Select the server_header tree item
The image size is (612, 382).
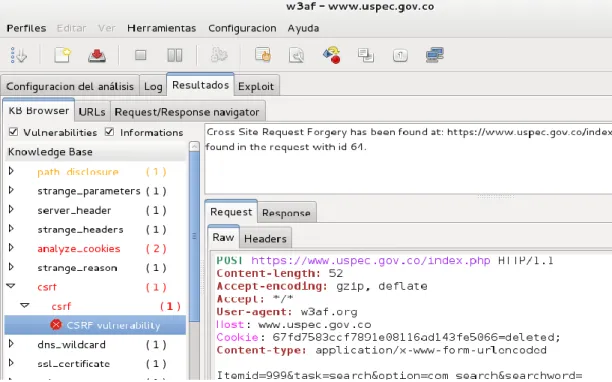(74, 210)
